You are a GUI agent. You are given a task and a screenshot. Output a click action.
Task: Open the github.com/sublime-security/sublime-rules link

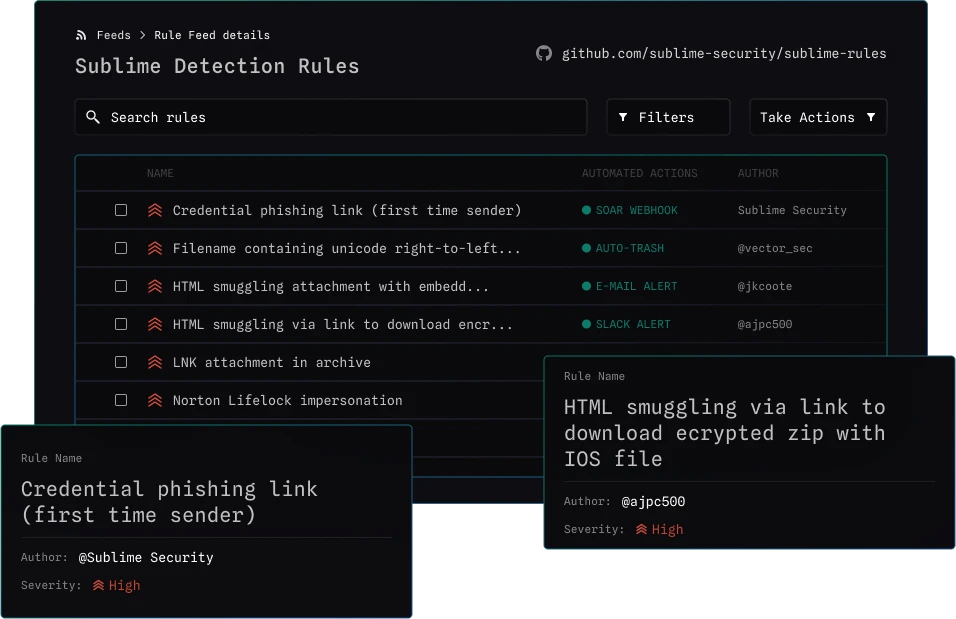click(x=724, y=54)
